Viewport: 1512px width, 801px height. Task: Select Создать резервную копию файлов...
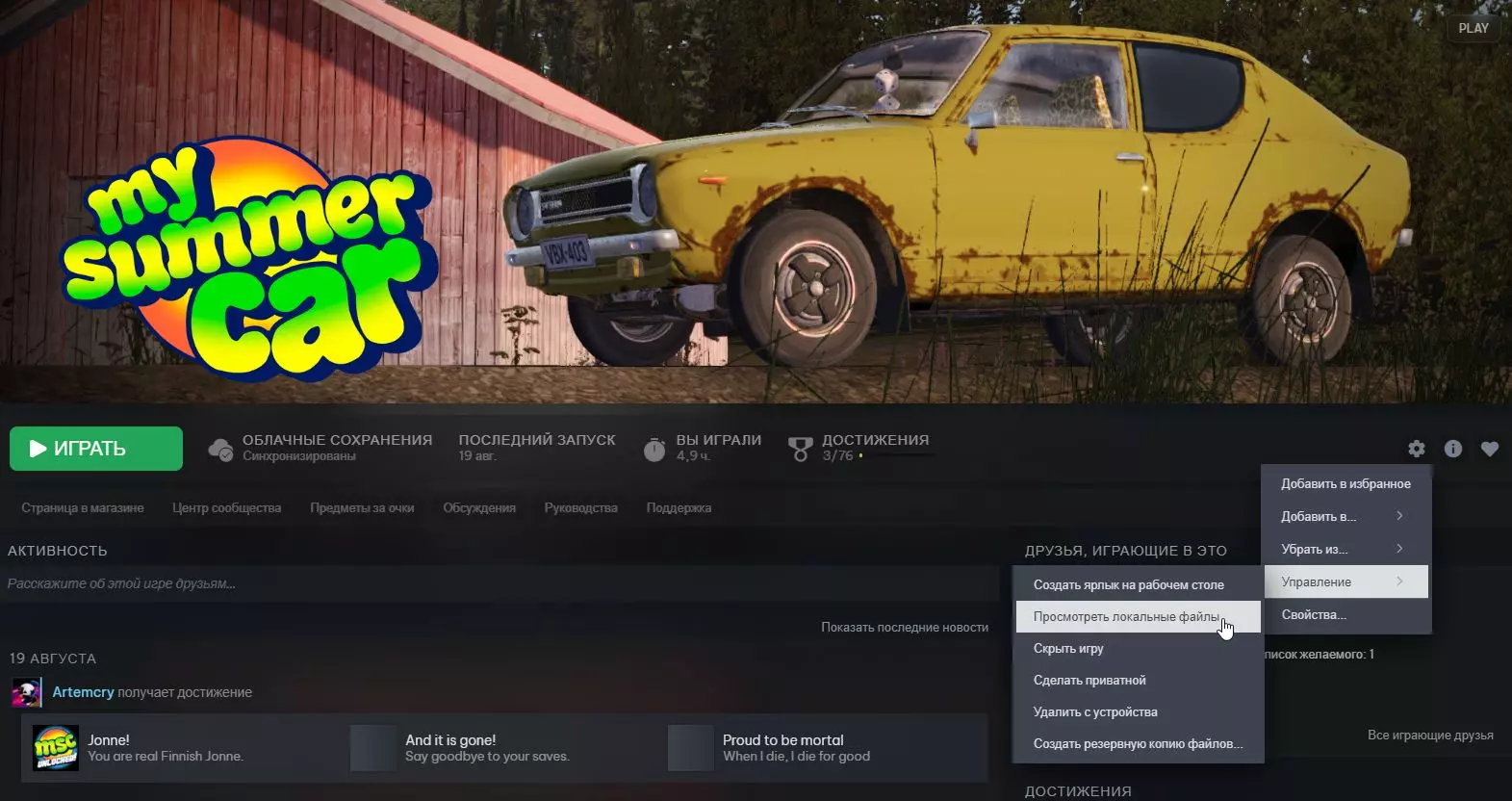tap(1138, 744)
